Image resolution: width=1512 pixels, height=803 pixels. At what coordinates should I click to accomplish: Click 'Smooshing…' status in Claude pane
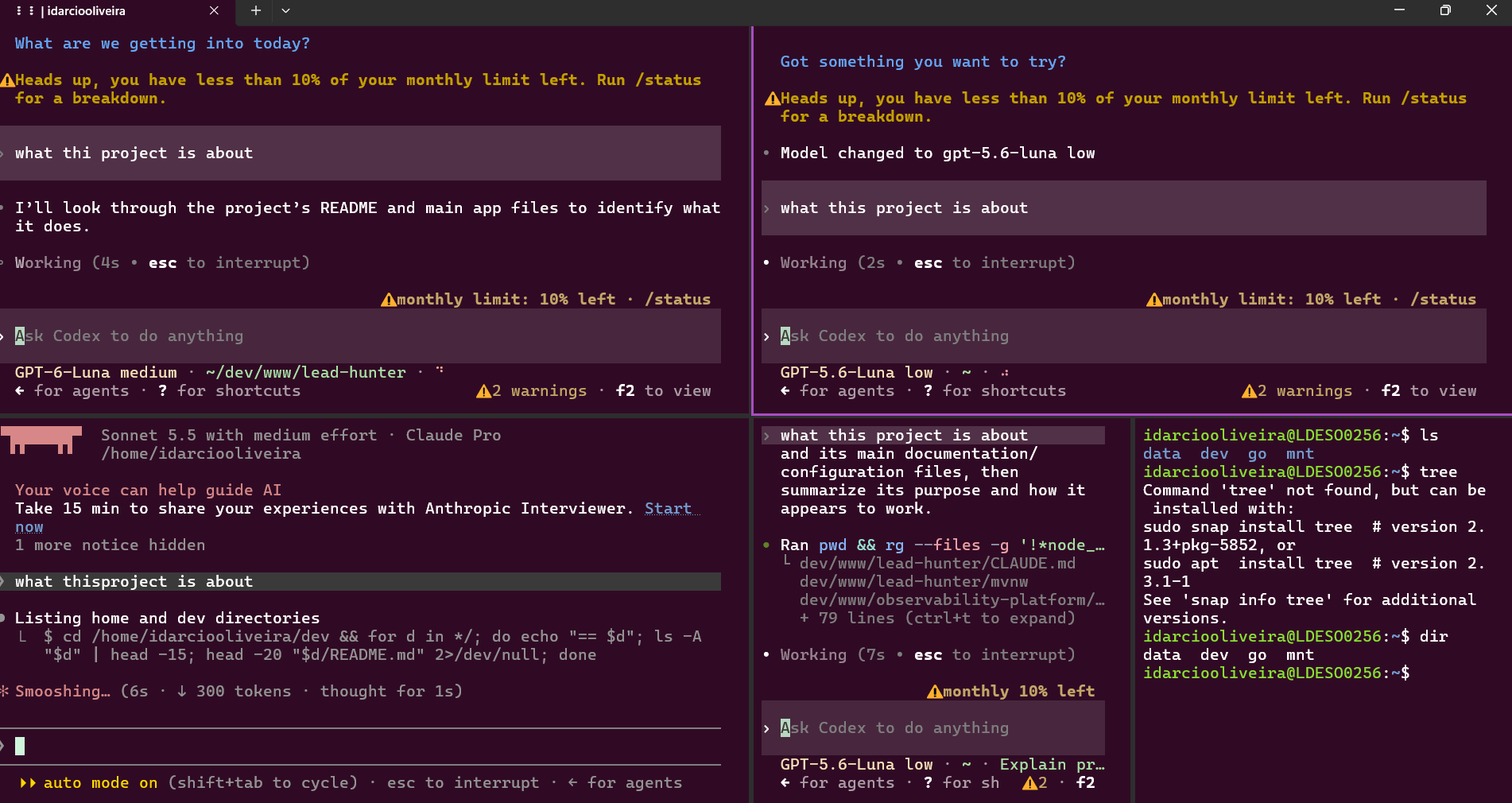coord(62,692)
